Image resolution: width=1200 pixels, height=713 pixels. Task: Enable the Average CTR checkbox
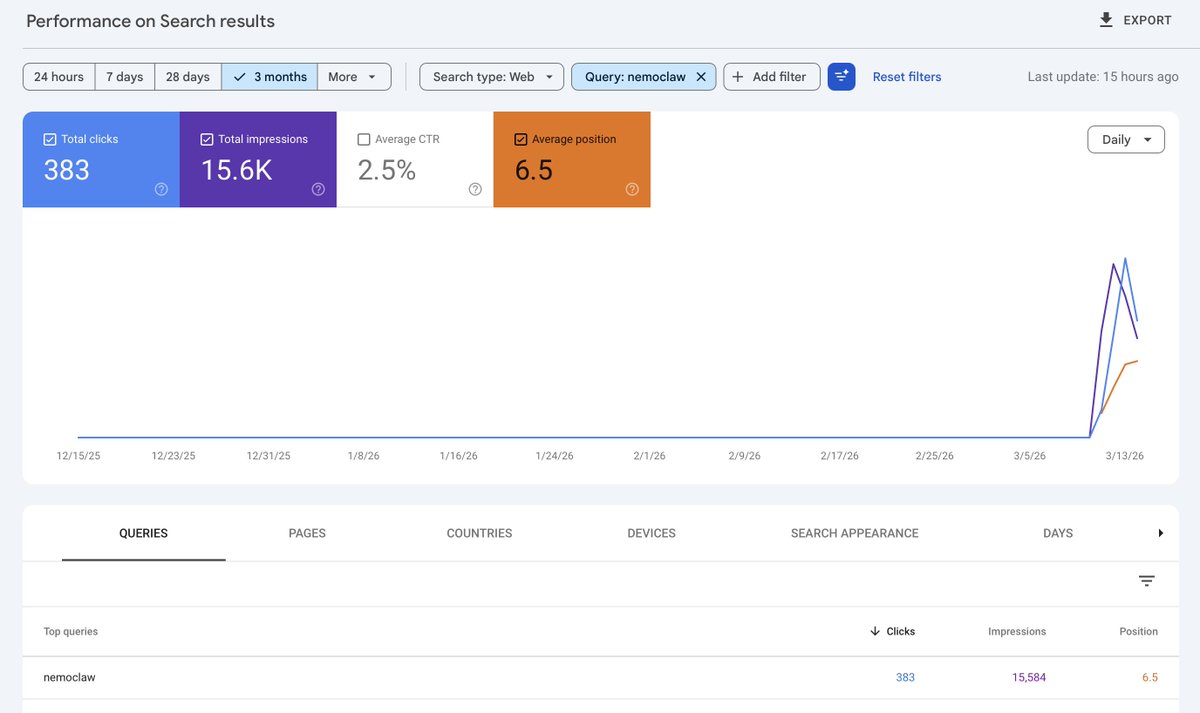364,140
